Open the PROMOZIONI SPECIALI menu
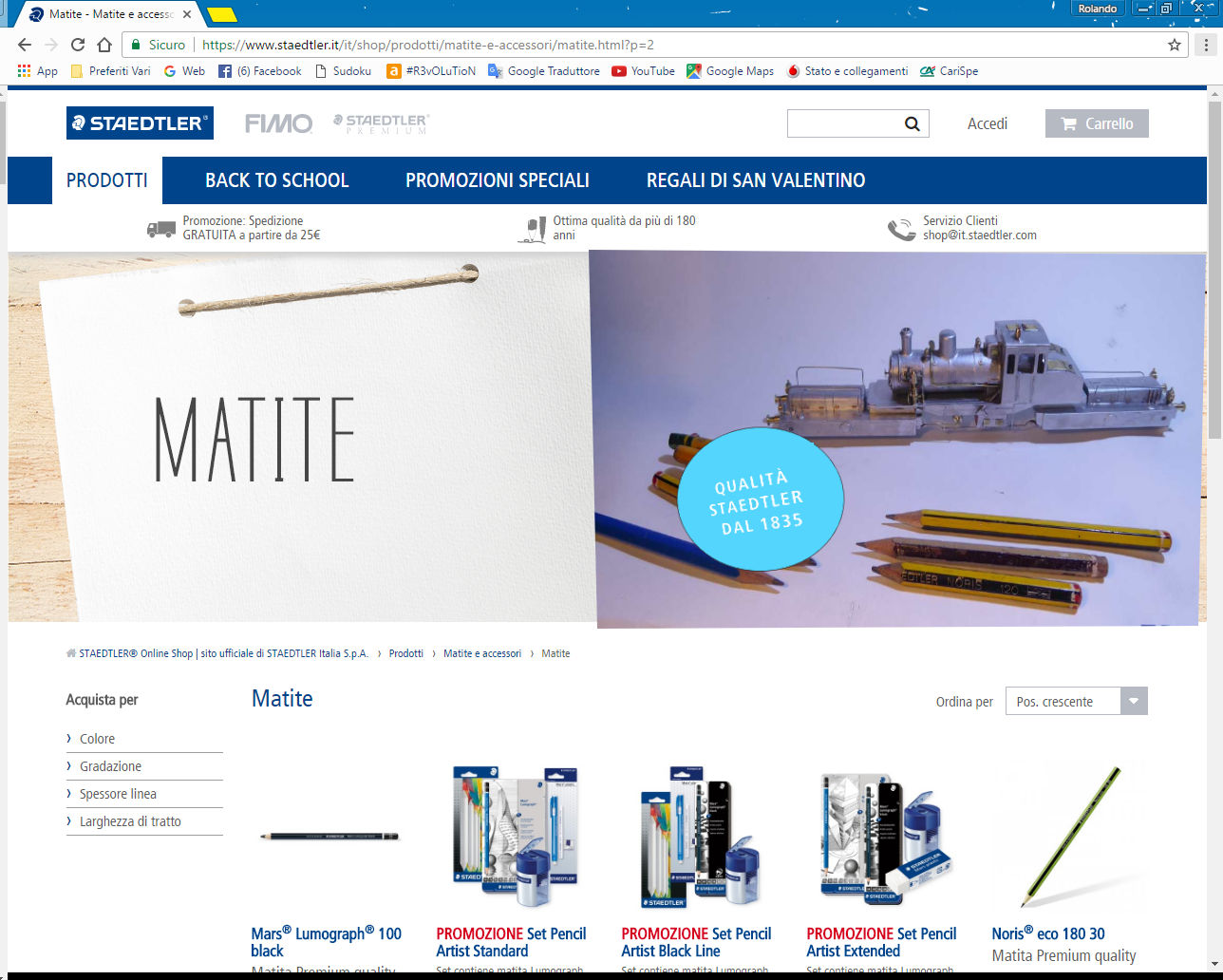The height and width of the screenshot is (980, 1223). (498, 180)
